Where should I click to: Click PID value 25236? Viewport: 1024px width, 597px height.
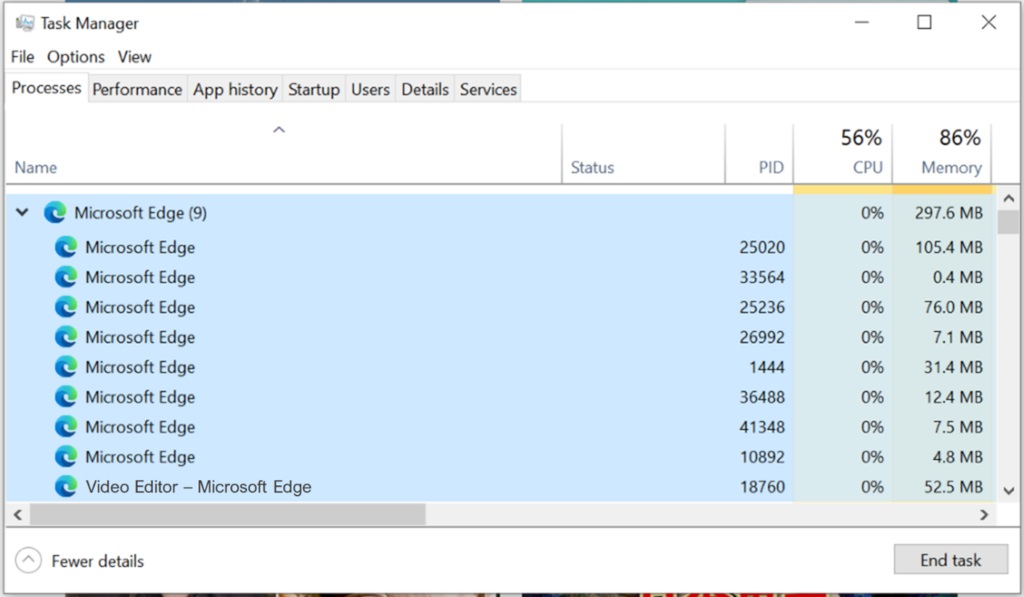(x=762, y=308)
